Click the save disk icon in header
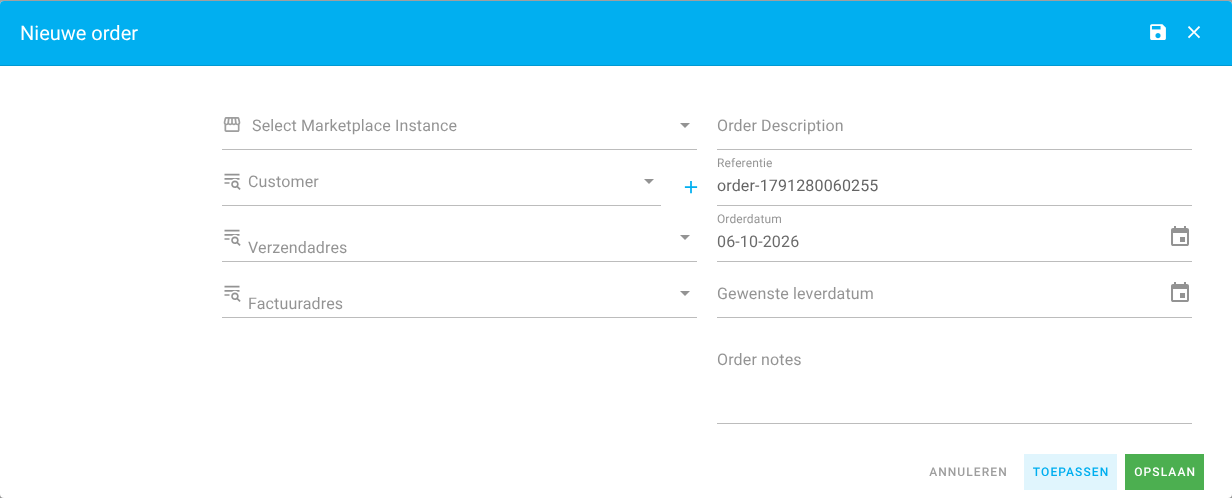This screenshot has height=498, width=1232. point(1158,33)
